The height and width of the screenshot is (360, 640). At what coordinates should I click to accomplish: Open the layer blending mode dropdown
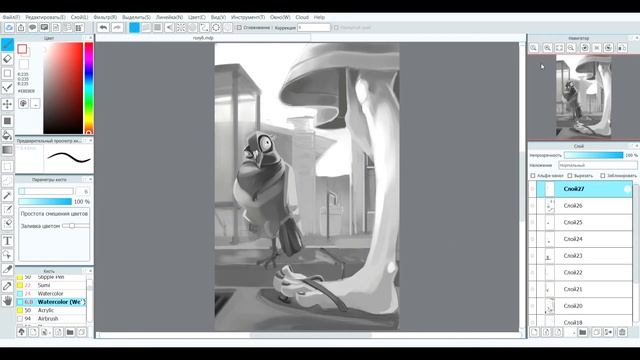[x=598, y=165]
